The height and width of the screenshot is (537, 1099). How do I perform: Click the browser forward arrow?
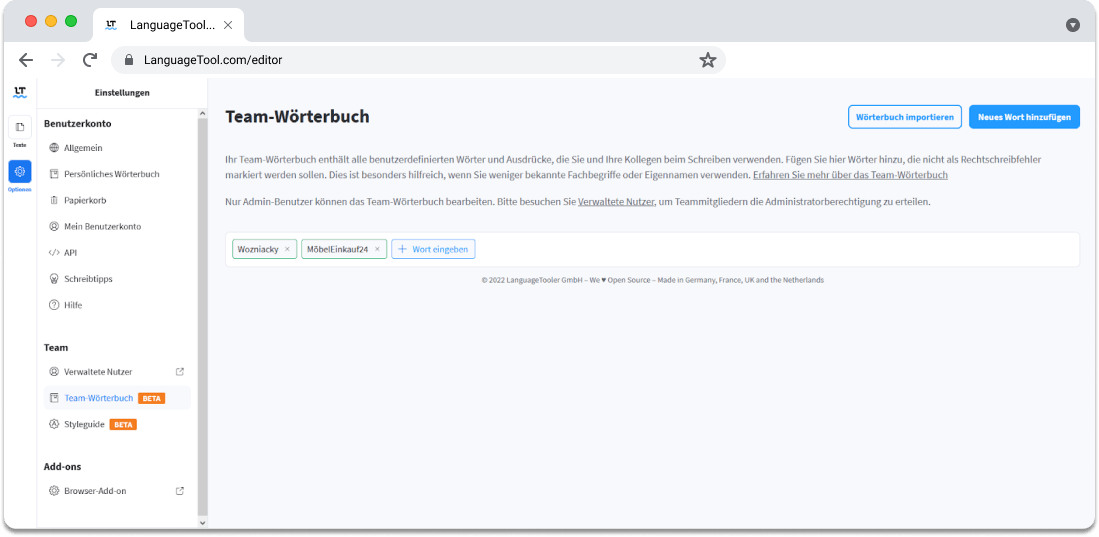[x=58, y=60]
